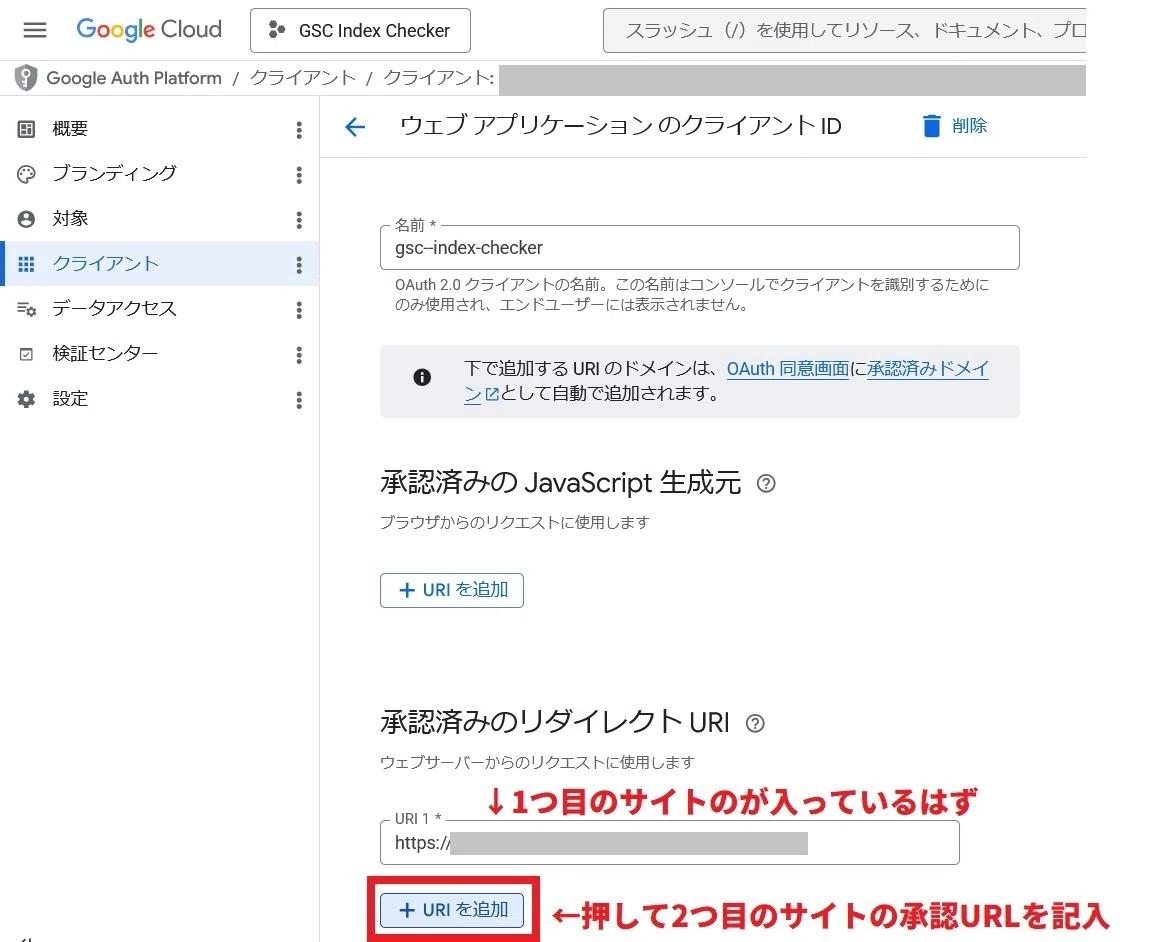Open more options for 概要
The height and width of the screenshot is (942, 1163).
click(299, 130)
